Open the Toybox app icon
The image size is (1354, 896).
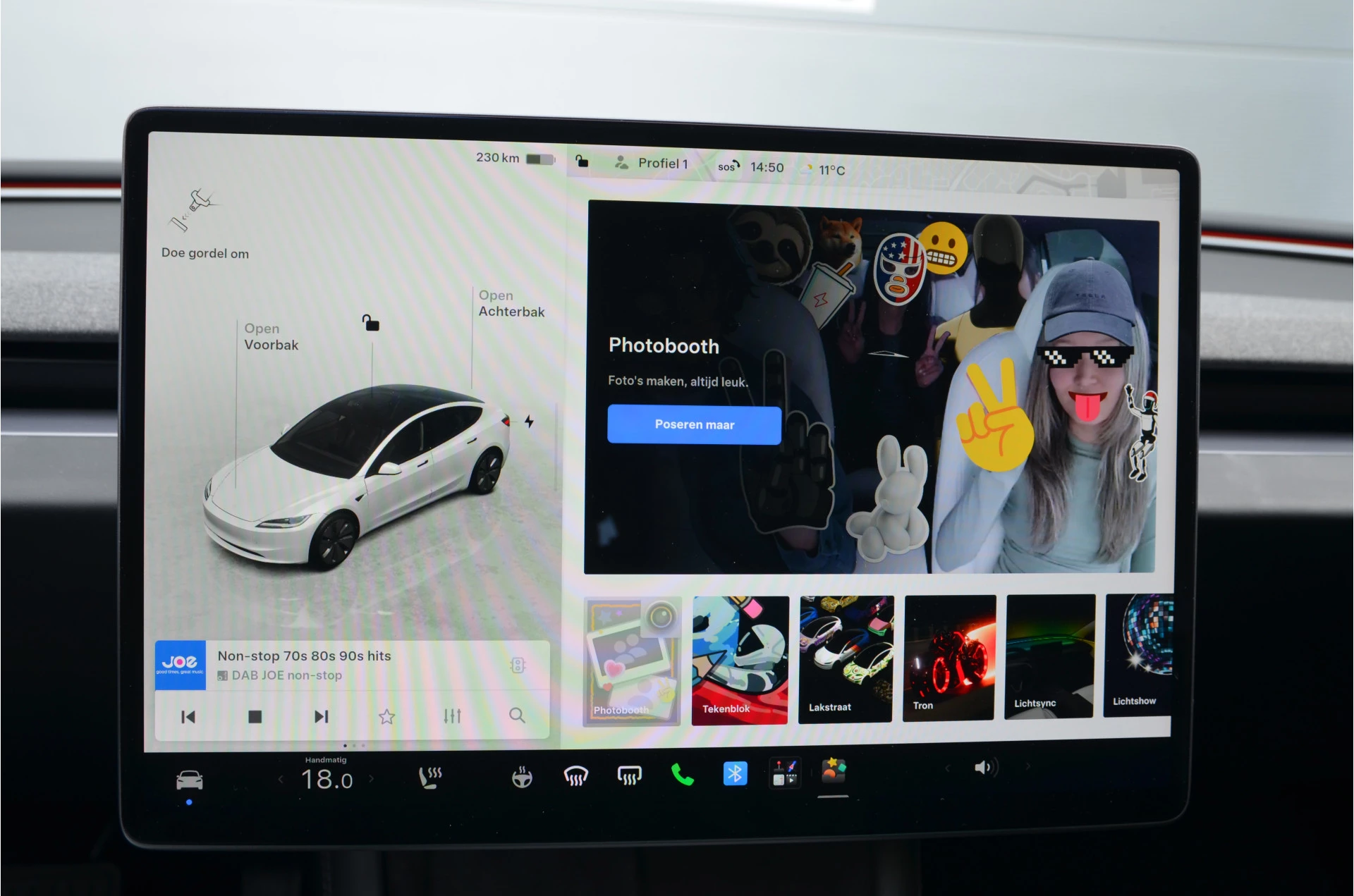click(x=833, y=771)
